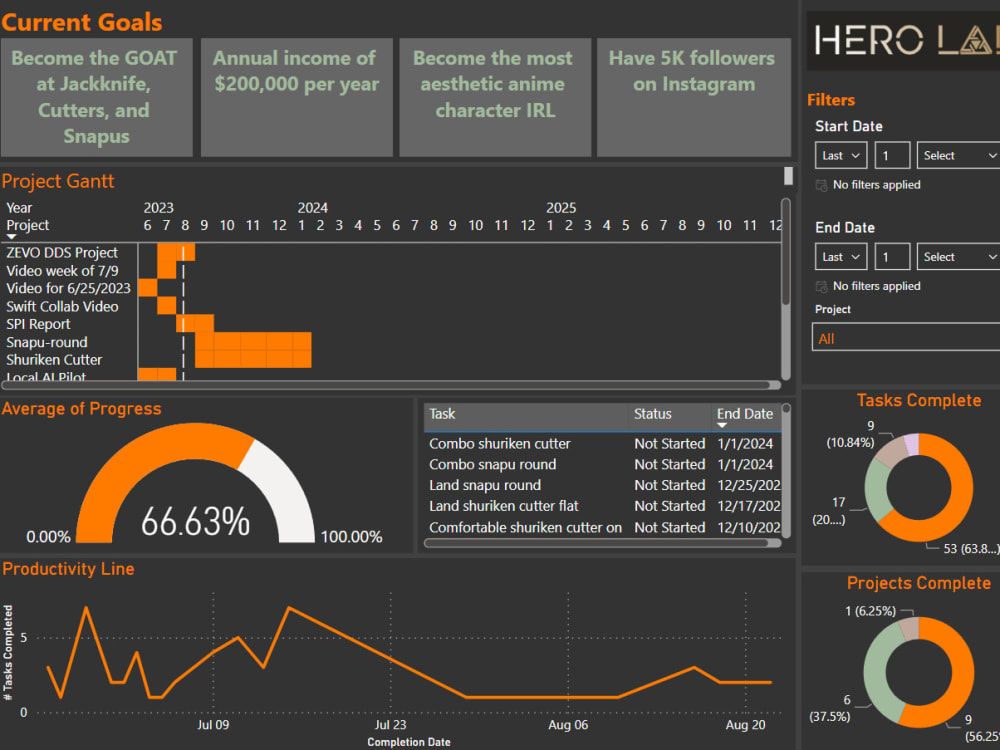Click the Gantt horizontal scrollbar

tap(392, 385)
